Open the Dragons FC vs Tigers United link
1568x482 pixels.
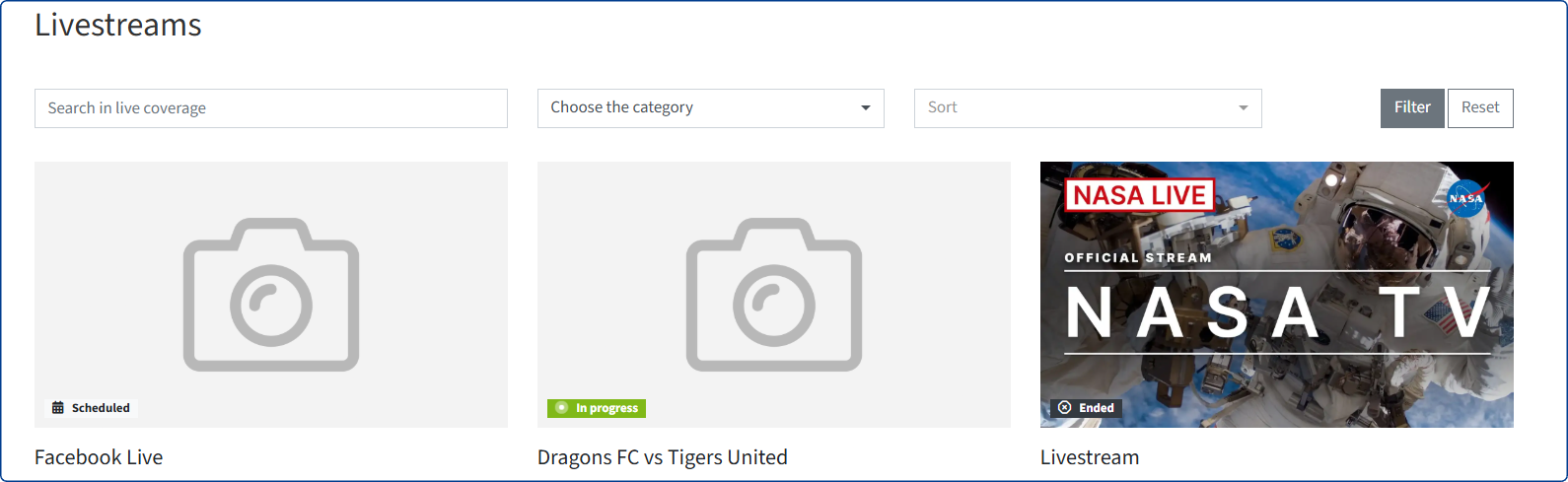pyautogui.click(x=663, y=457)
